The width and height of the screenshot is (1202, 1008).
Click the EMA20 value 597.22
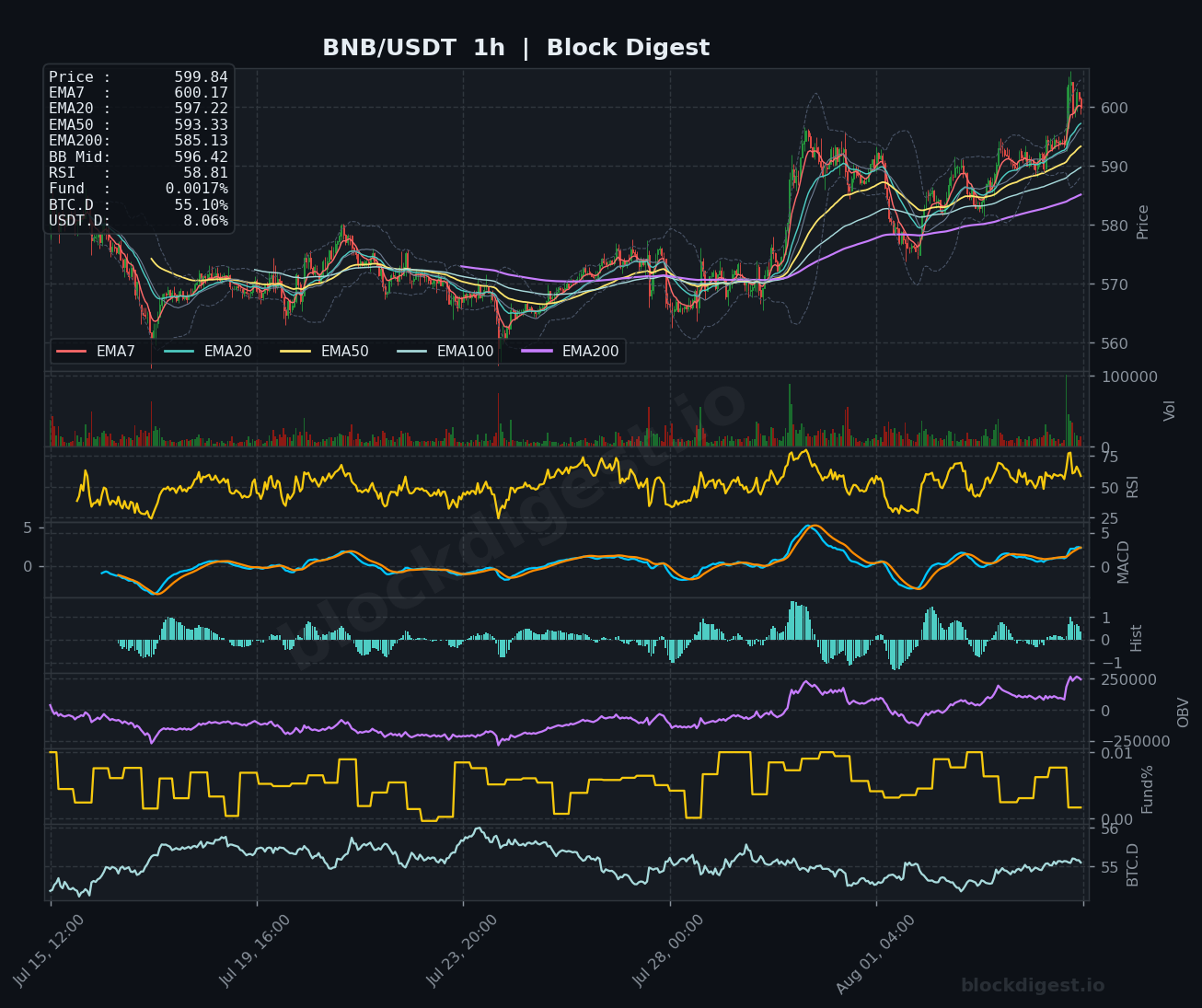point(201,109)
